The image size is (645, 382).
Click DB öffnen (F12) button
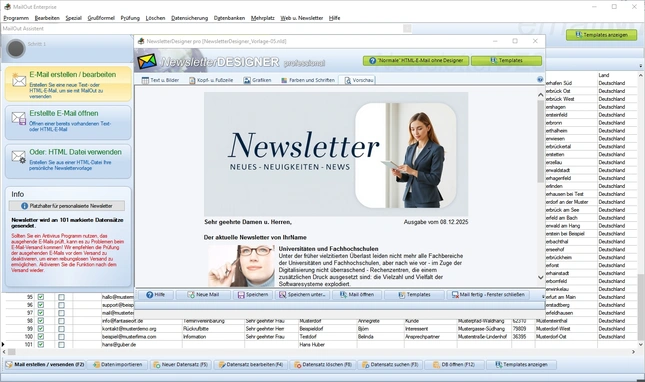click(454, 365)
